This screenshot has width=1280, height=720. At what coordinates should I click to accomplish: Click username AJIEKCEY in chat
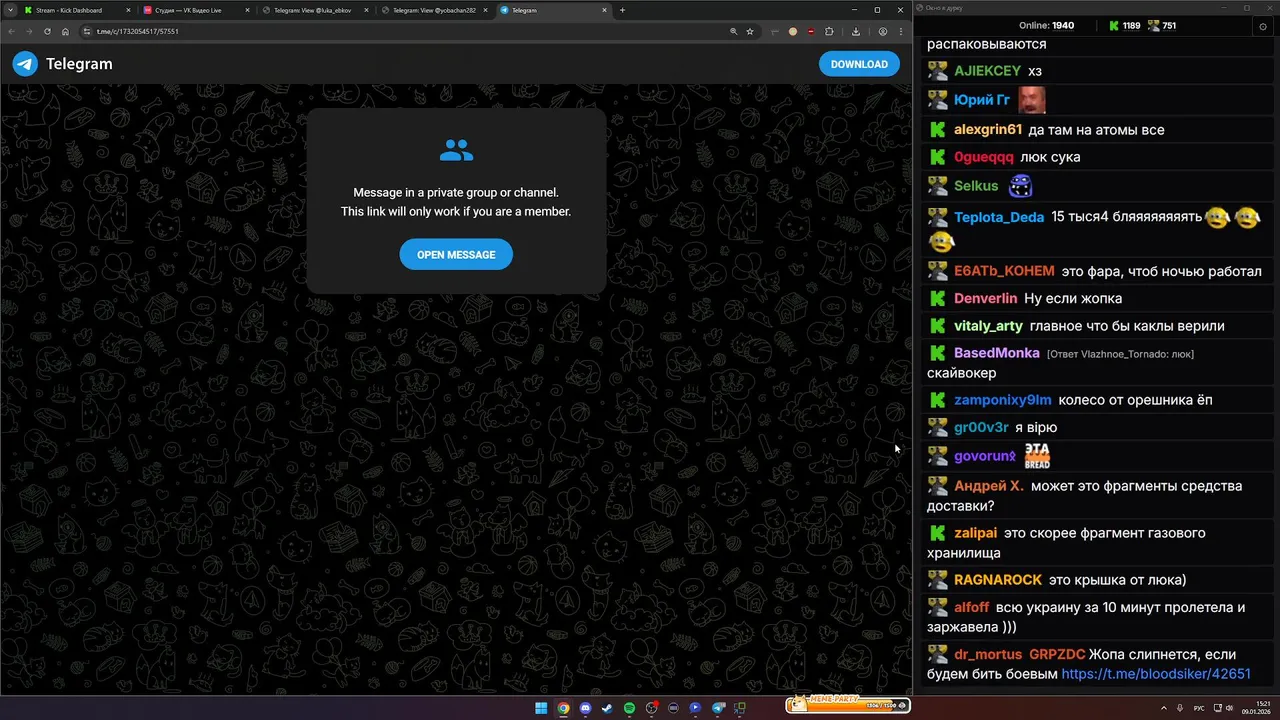point(987,71)
